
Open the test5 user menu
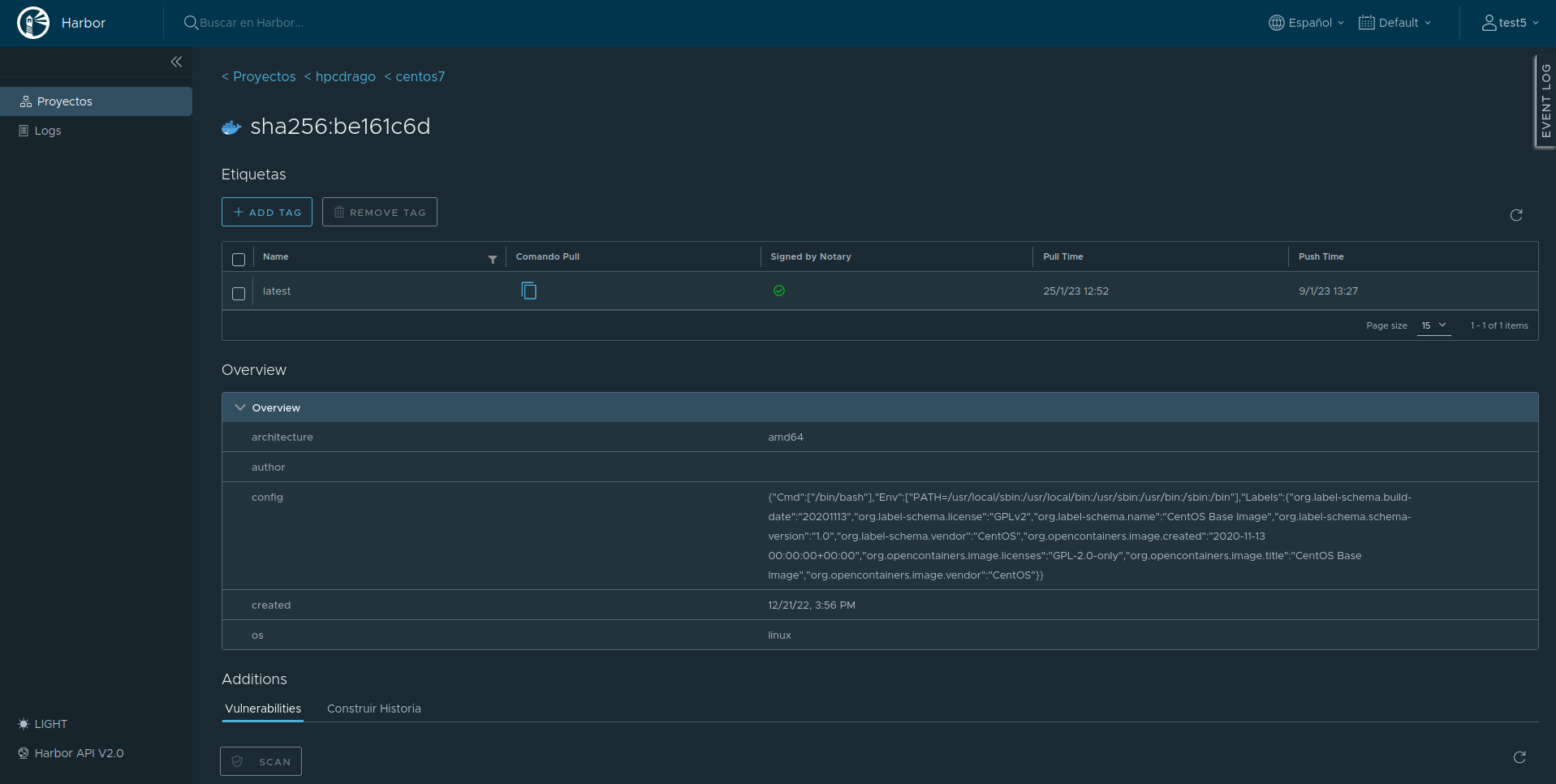pos(1511,23)
